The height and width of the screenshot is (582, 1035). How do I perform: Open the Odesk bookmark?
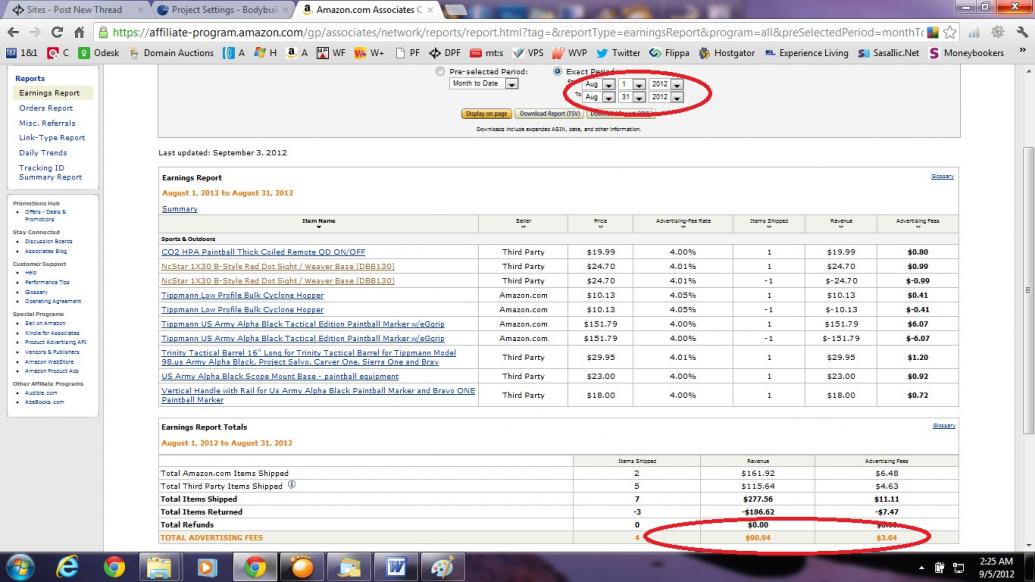coord(99,53)
